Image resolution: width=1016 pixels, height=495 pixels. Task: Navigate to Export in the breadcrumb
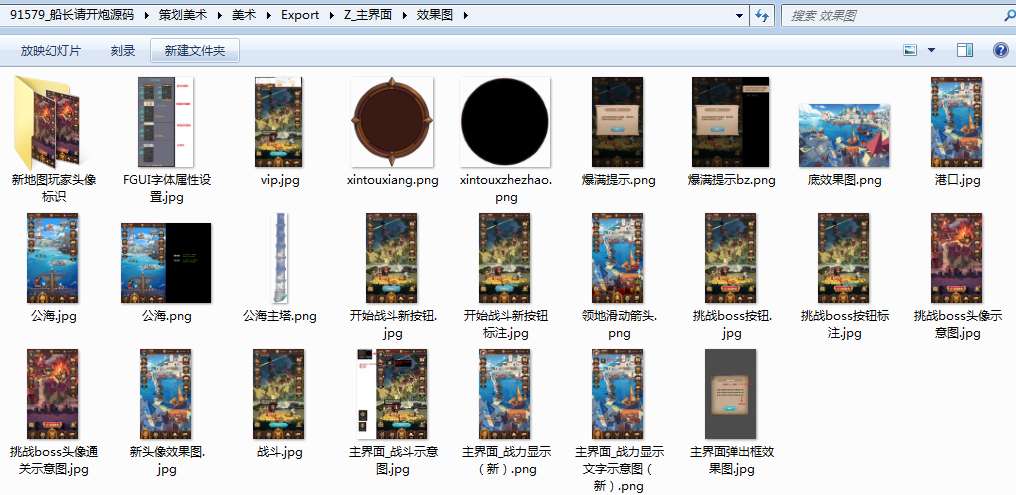300,15
